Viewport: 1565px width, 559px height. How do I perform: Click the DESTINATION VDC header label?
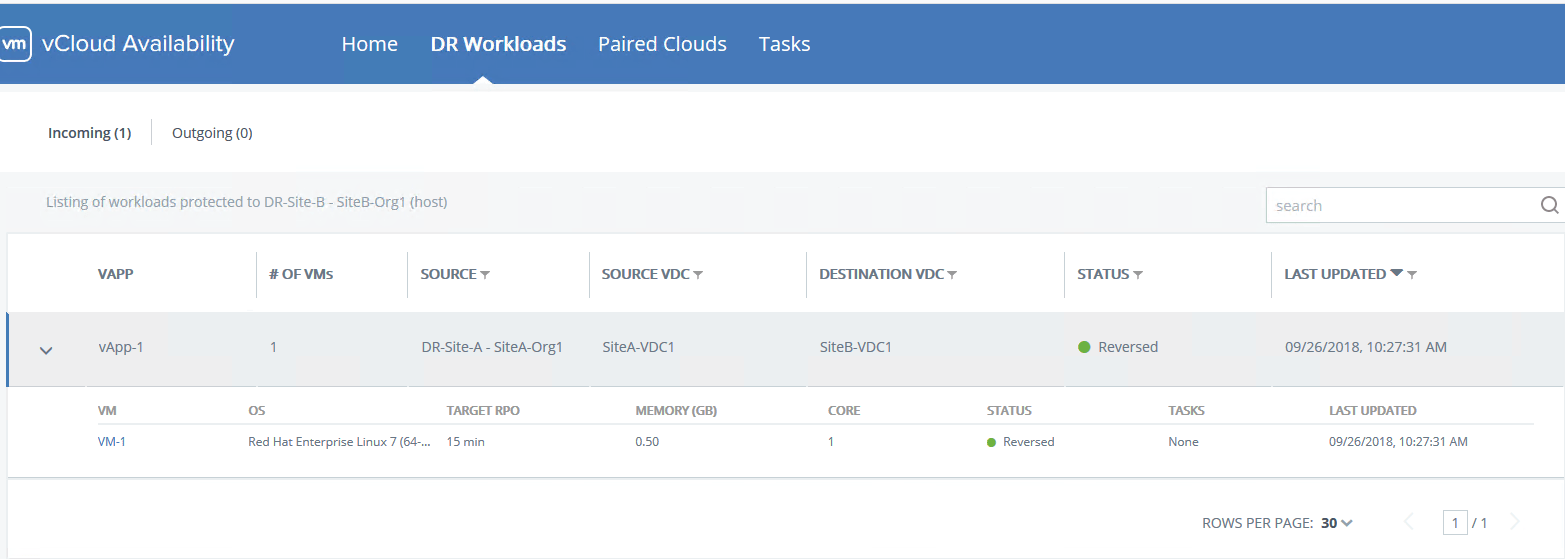(x=881, y=274)
